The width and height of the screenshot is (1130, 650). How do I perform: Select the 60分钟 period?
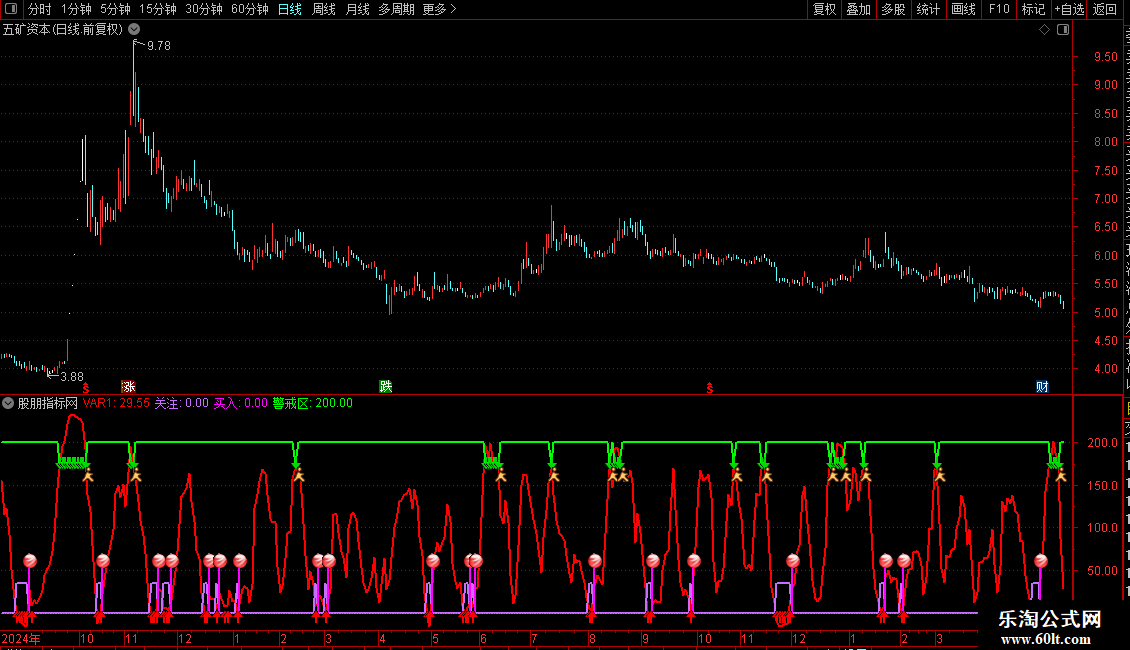[x=250, y=9]
